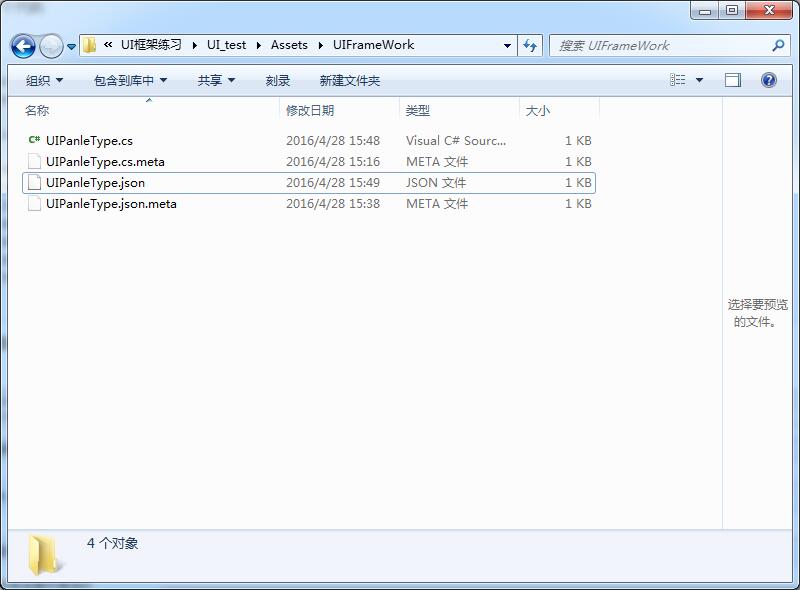Screen dimensions: 800x590
Task: Sort by 名称 column header
Action: 37,110
